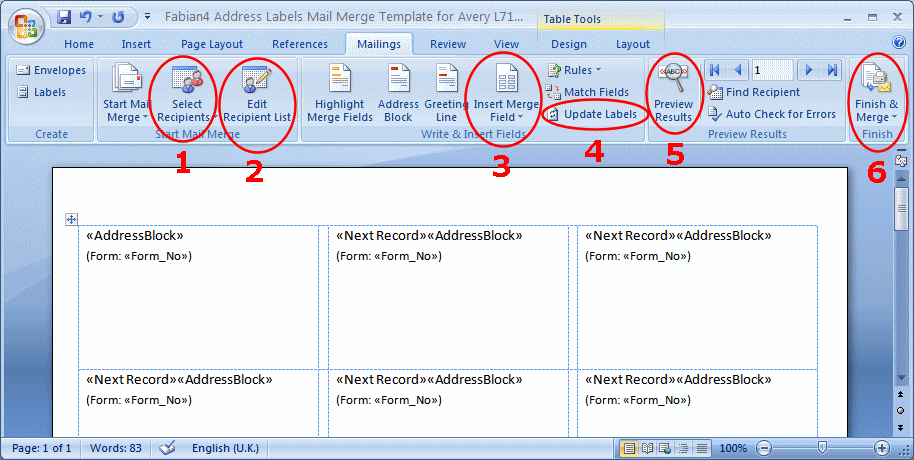The height and width of the screenshot is (460, 914).
Task: Click the Highlight Merge Fields icon
Action: [339, 80]
